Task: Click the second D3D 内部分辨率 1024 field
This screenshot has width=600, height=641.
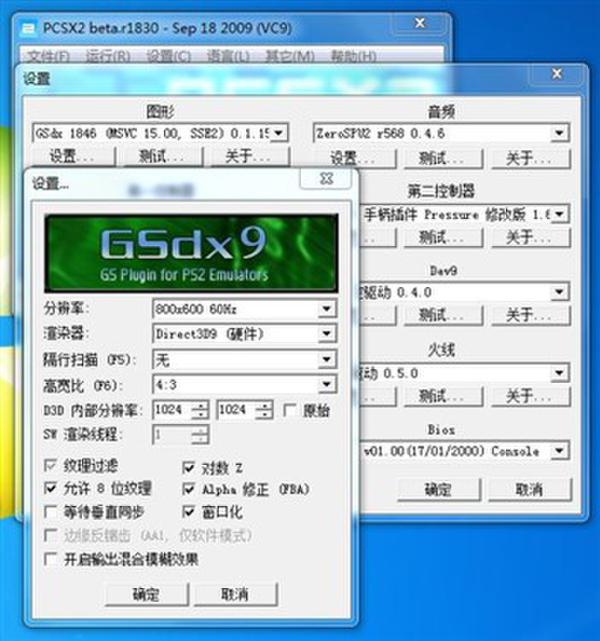Action: point(236,410)
